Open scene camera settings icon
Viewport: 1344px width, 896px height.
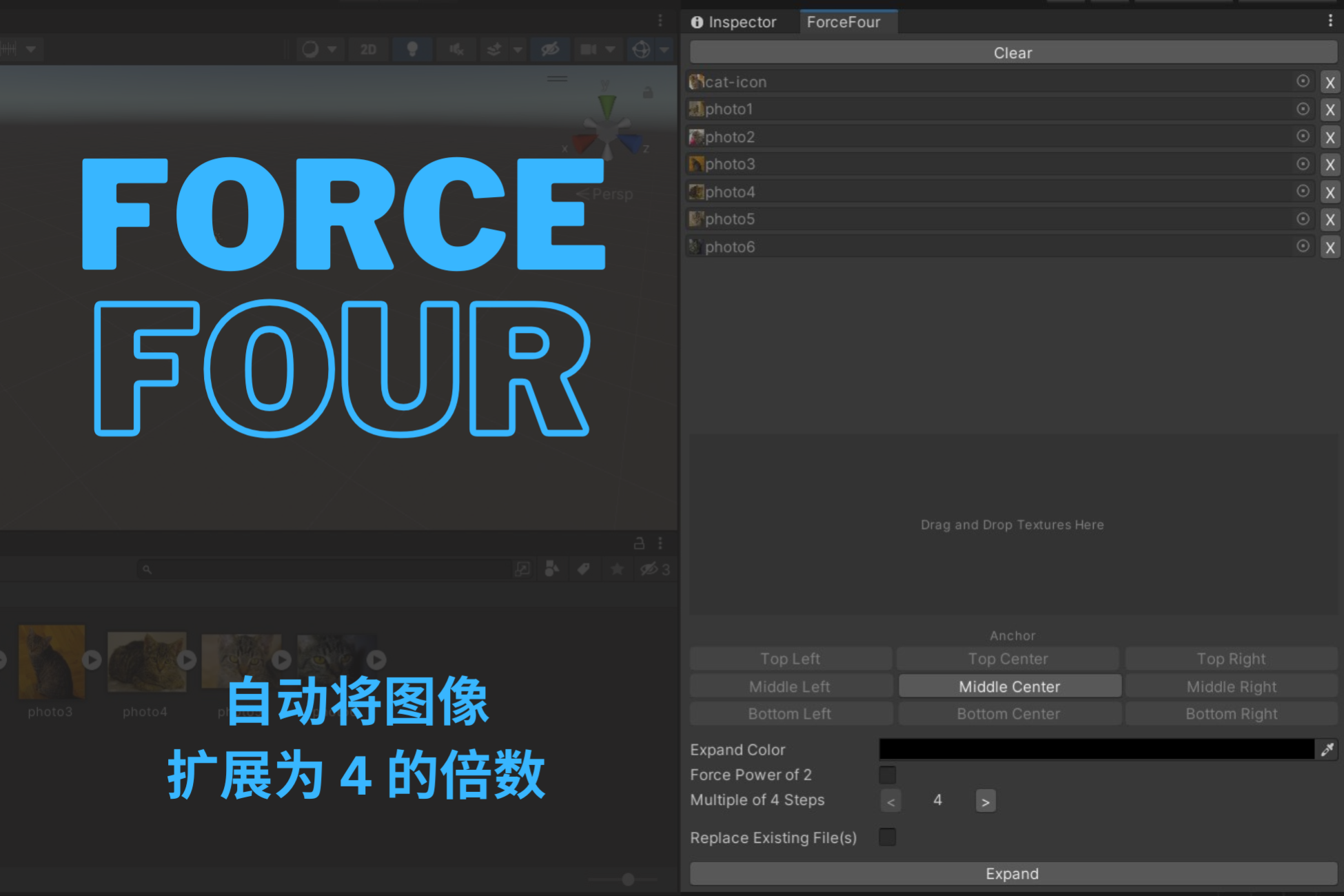(588, 50)
